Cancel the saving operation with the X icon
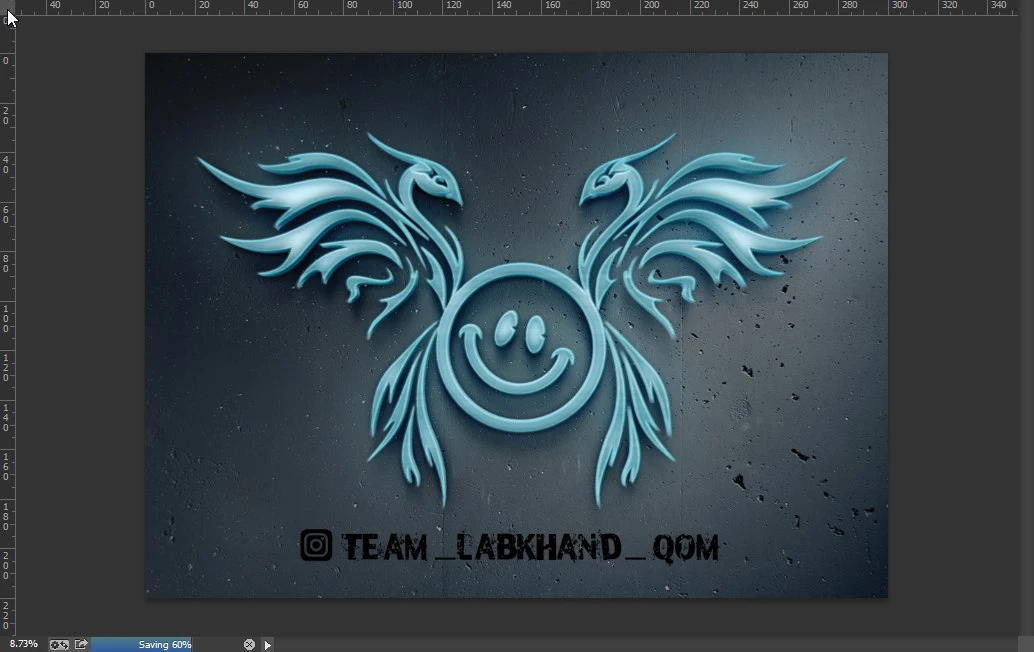Viewport: 1034px width, 652px height. [249, 645]
